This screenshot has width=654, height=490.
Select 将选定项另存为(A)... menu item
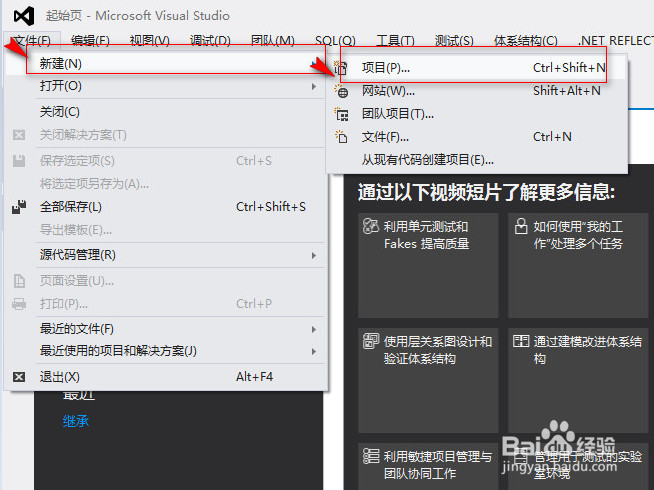pos(166,184)
